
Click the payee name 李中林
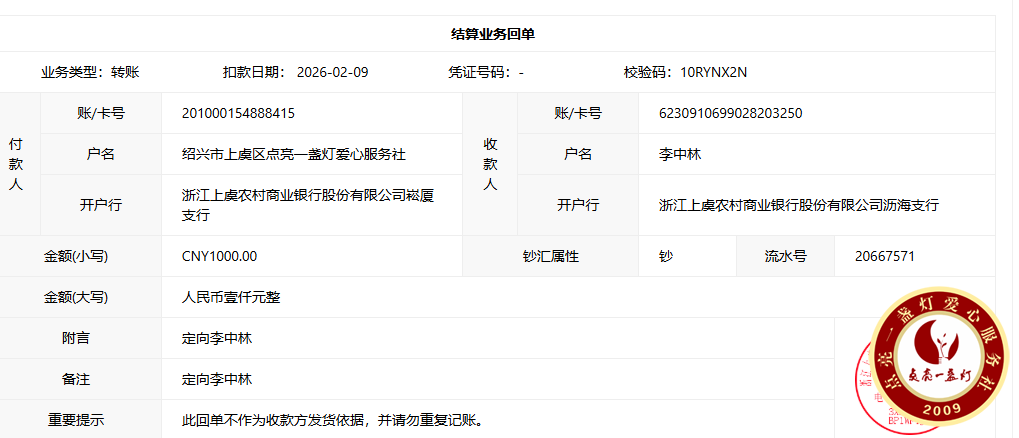click(x=679, y=154)
